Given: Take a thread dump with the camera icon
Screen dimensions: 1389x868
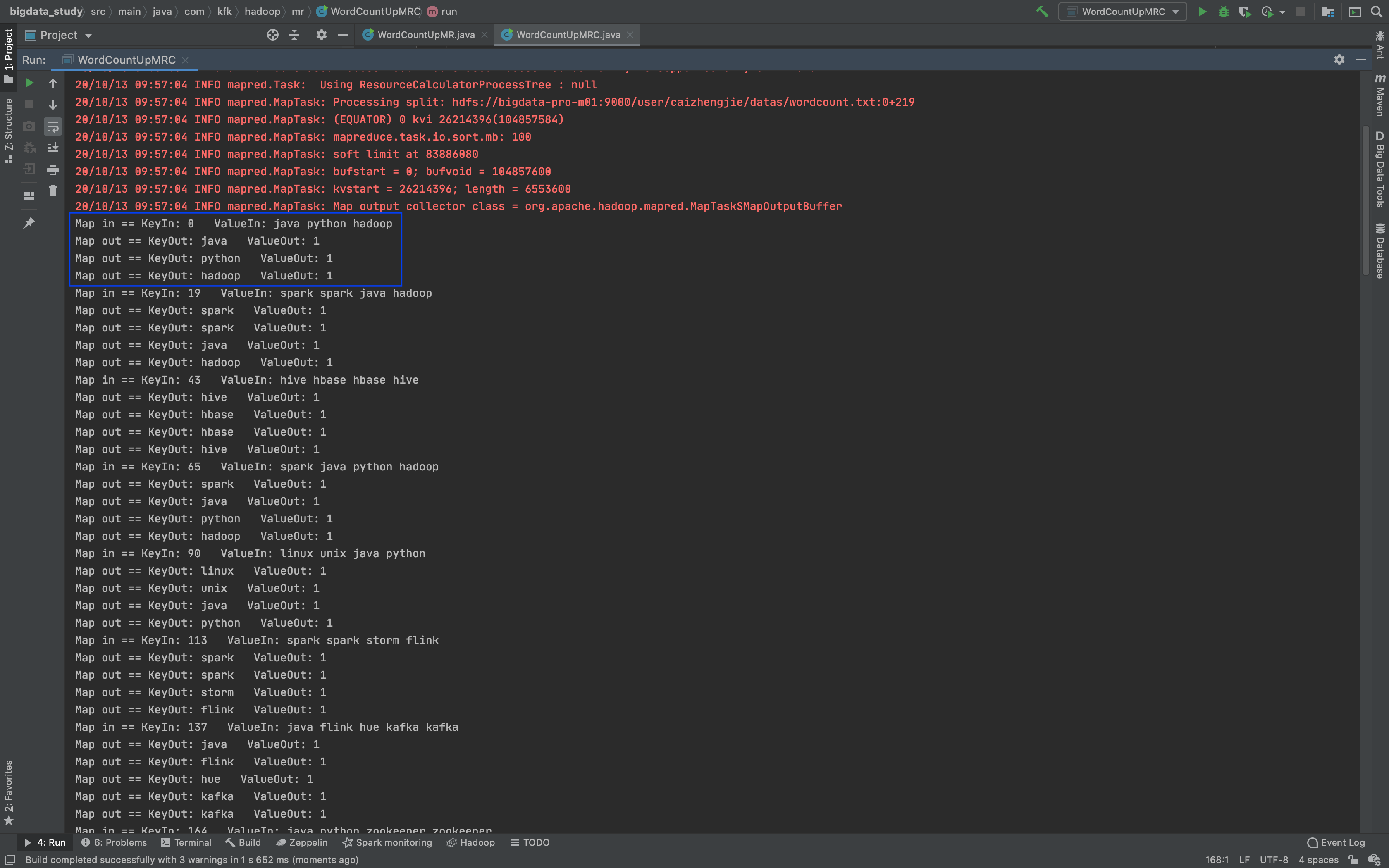Looking at the screenshot, I should tap(29, 126).
